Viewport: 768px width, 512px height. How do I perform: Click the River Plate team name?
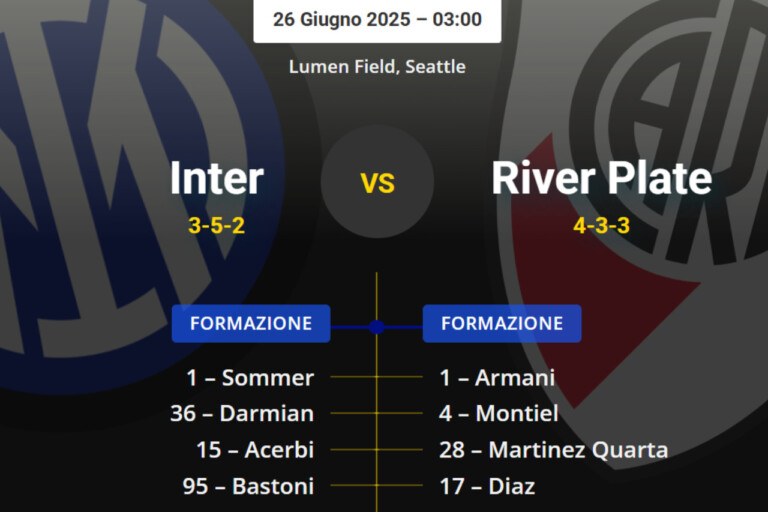coord(602,178)
